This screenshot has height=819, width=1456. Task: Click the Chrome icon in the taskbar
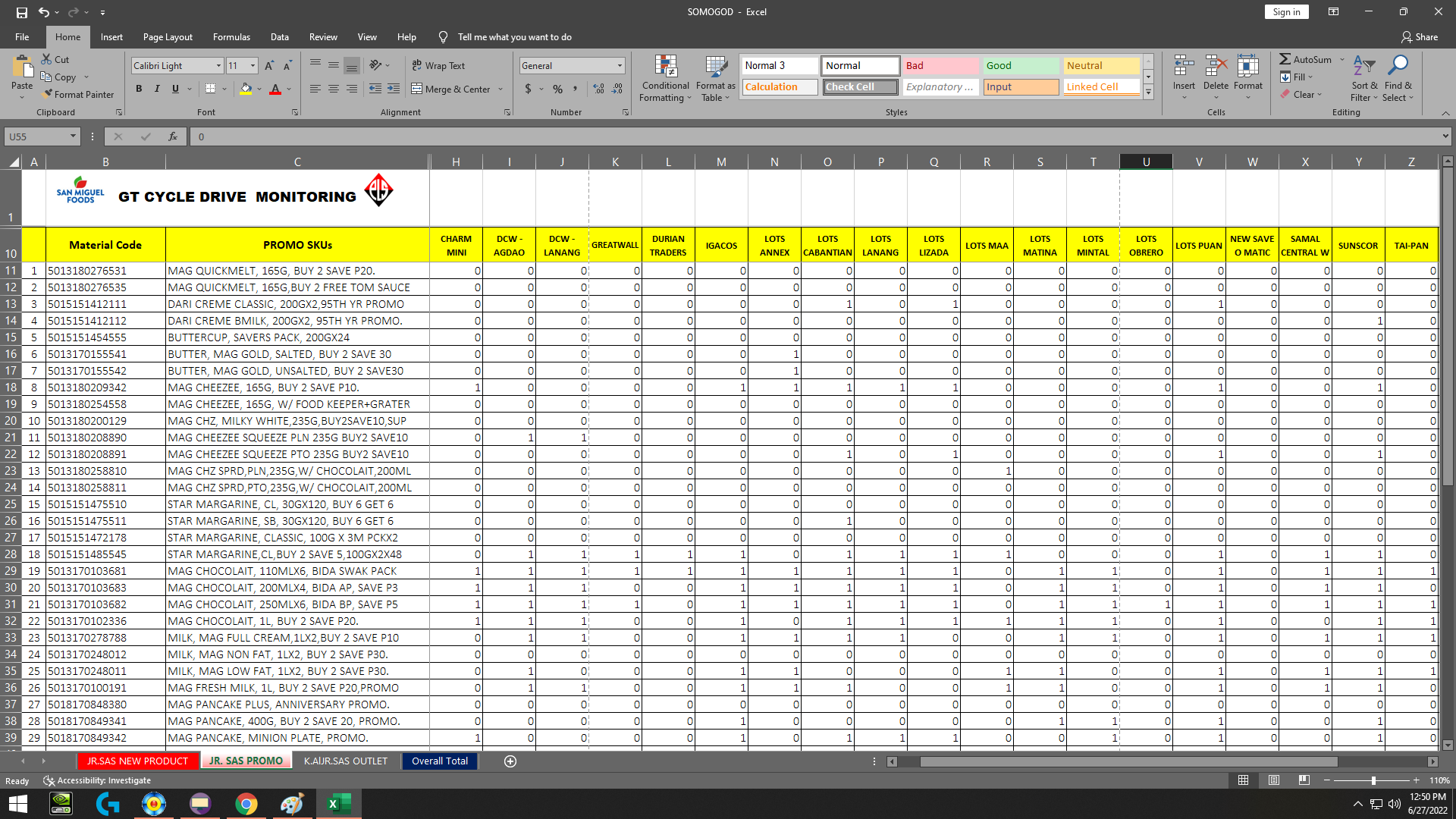click(x=246, y=804)
